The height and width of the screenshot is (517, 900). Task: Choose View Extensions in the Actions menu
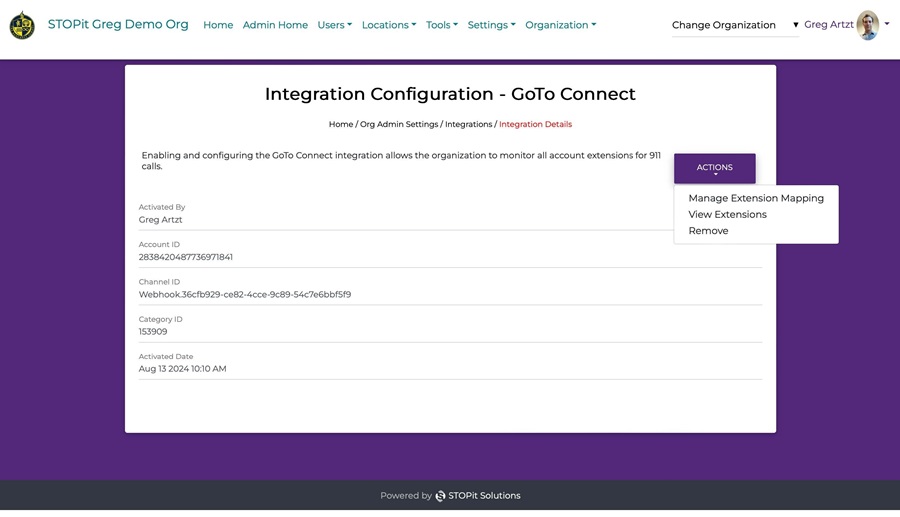coord(727,214)
